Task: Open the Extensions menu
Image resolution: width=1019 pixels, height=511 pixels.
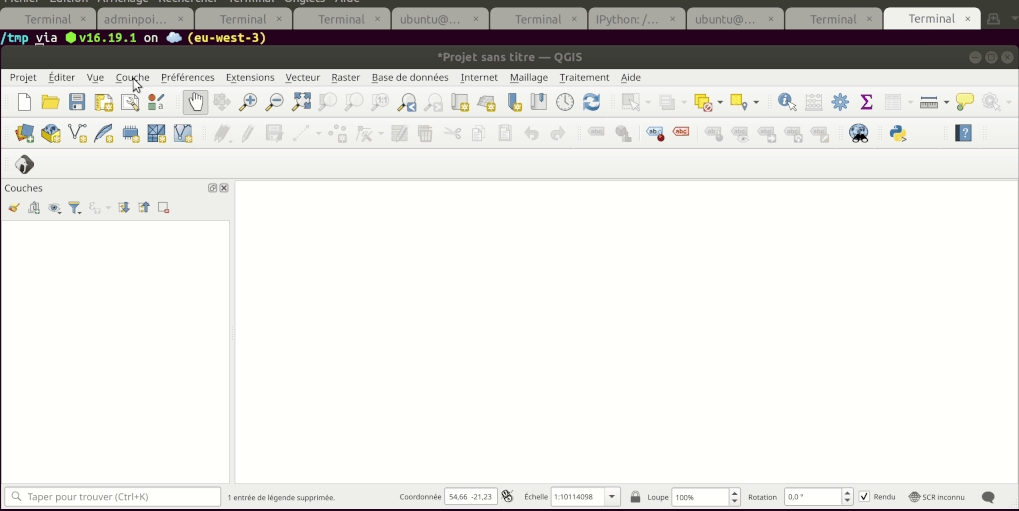Action: point(250,77)
